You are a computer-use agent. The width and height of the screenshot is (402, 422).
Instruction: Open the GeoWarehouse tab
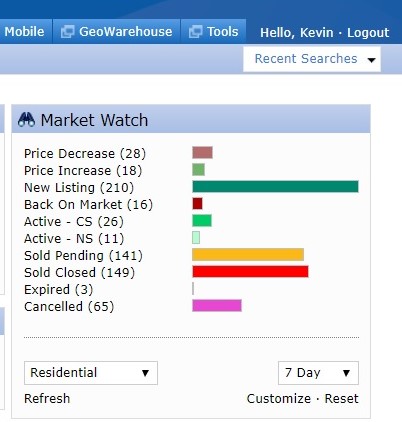116,32
